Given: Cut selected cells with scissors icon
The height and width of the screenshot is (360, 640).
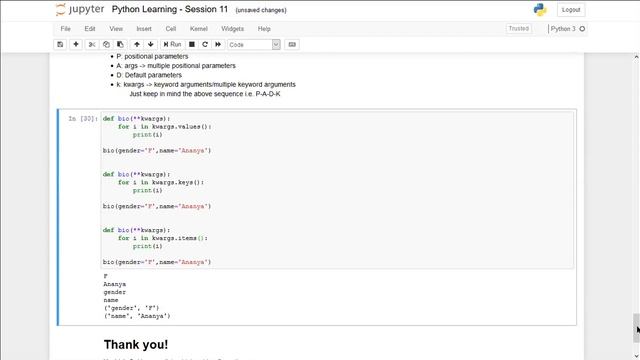Looking at the screenshot, I should pyautogui.click(x=92, y=44).
